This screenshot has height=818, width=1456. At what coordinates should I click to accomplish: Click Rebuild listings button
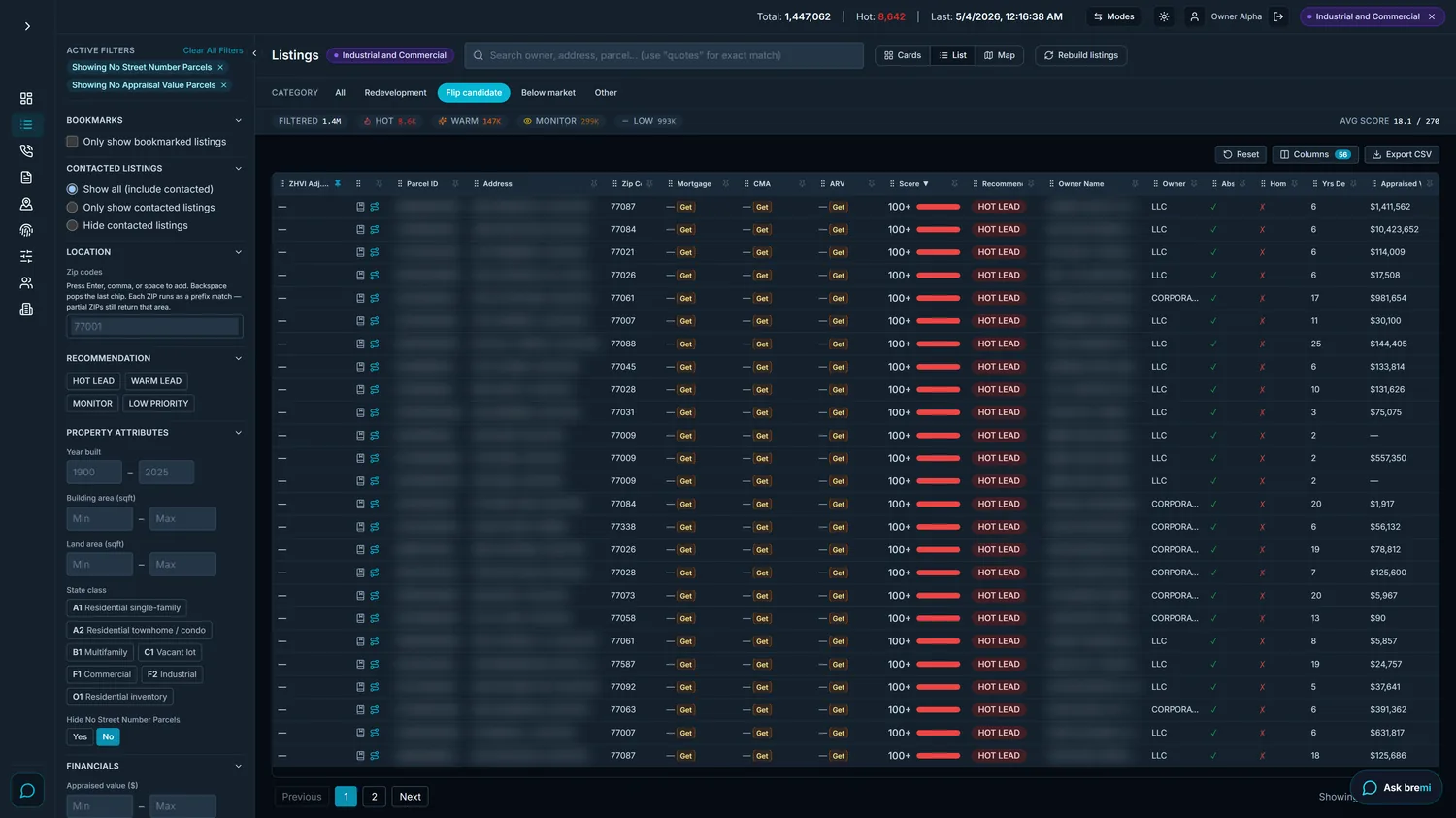tap(1081, 55)
